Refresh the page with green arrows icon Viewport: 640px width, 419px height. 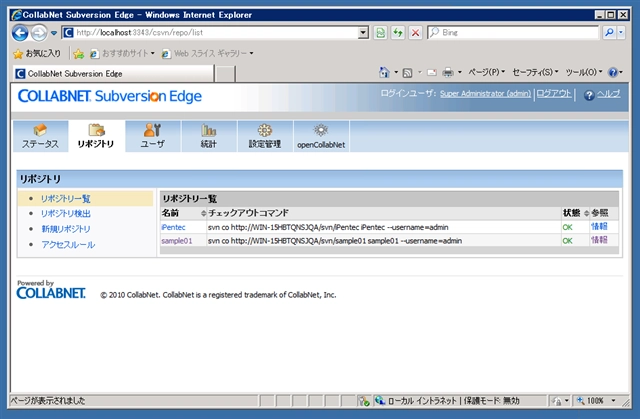398,33
